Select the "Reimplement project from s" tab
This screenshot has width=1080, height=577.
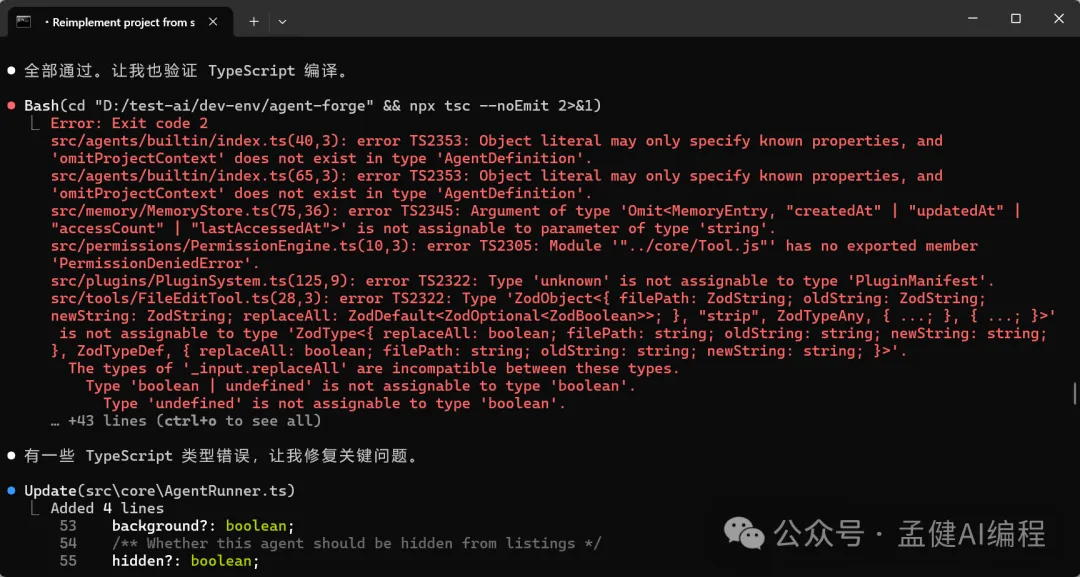tap(120, 21)
